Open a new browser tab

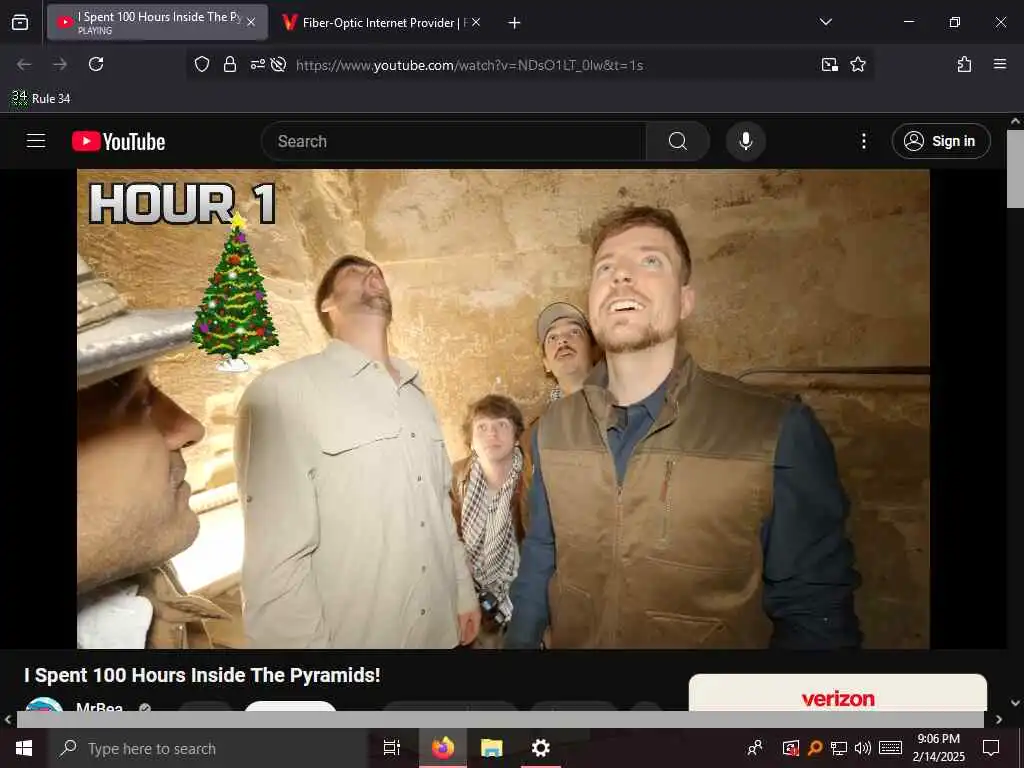[515, 23]
